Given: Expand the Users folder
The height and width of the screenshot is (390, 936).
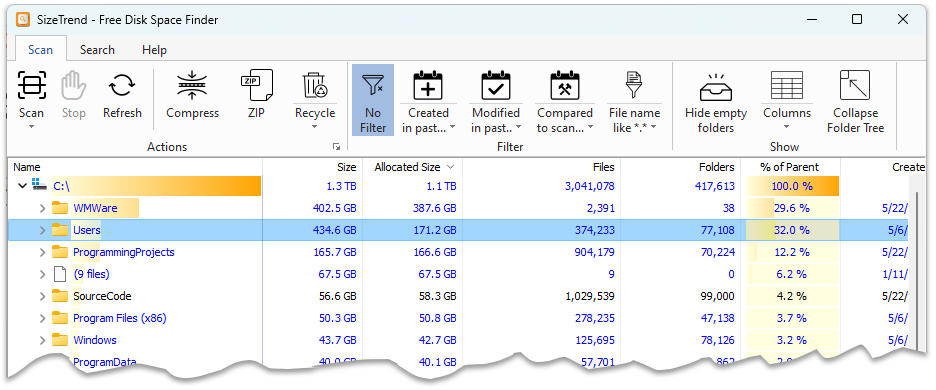Looking at the screenshot, I should (42, 230).
